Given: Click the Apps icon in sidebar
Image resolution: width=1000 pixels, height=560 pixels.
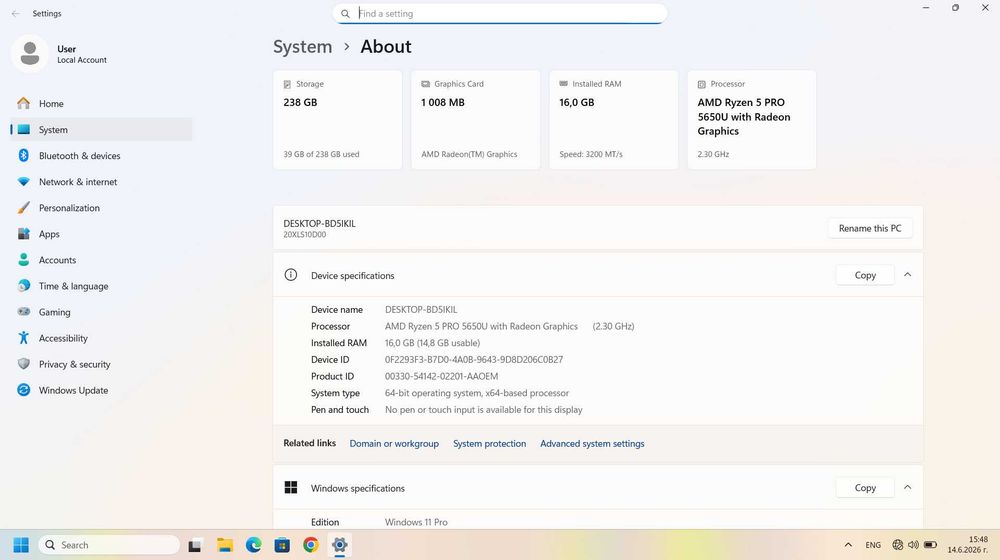Looking at the screenshot, I should 24,234.
